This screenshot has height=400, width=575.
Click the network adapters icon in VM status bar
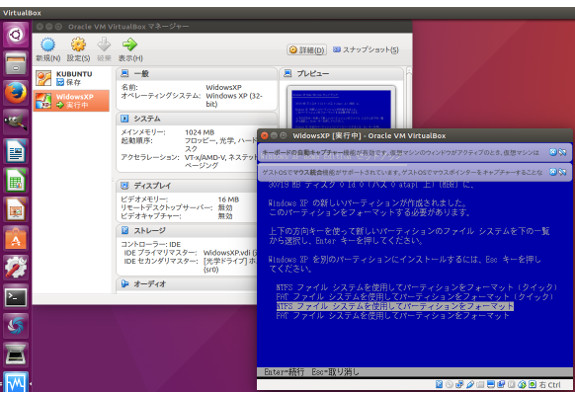(x=459, y=384)
